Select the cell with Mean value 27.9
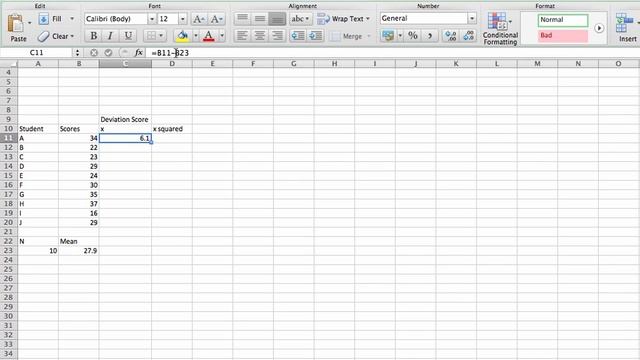 [79, 251]
